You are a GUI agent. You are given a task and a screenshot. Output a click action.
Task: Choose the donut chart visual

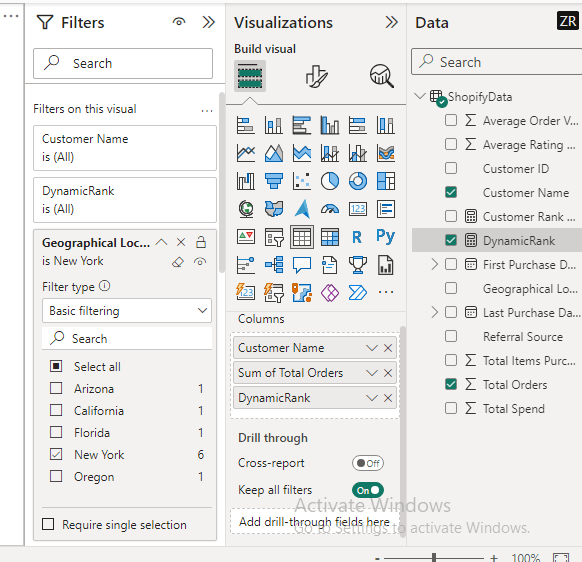coord(358,181)
